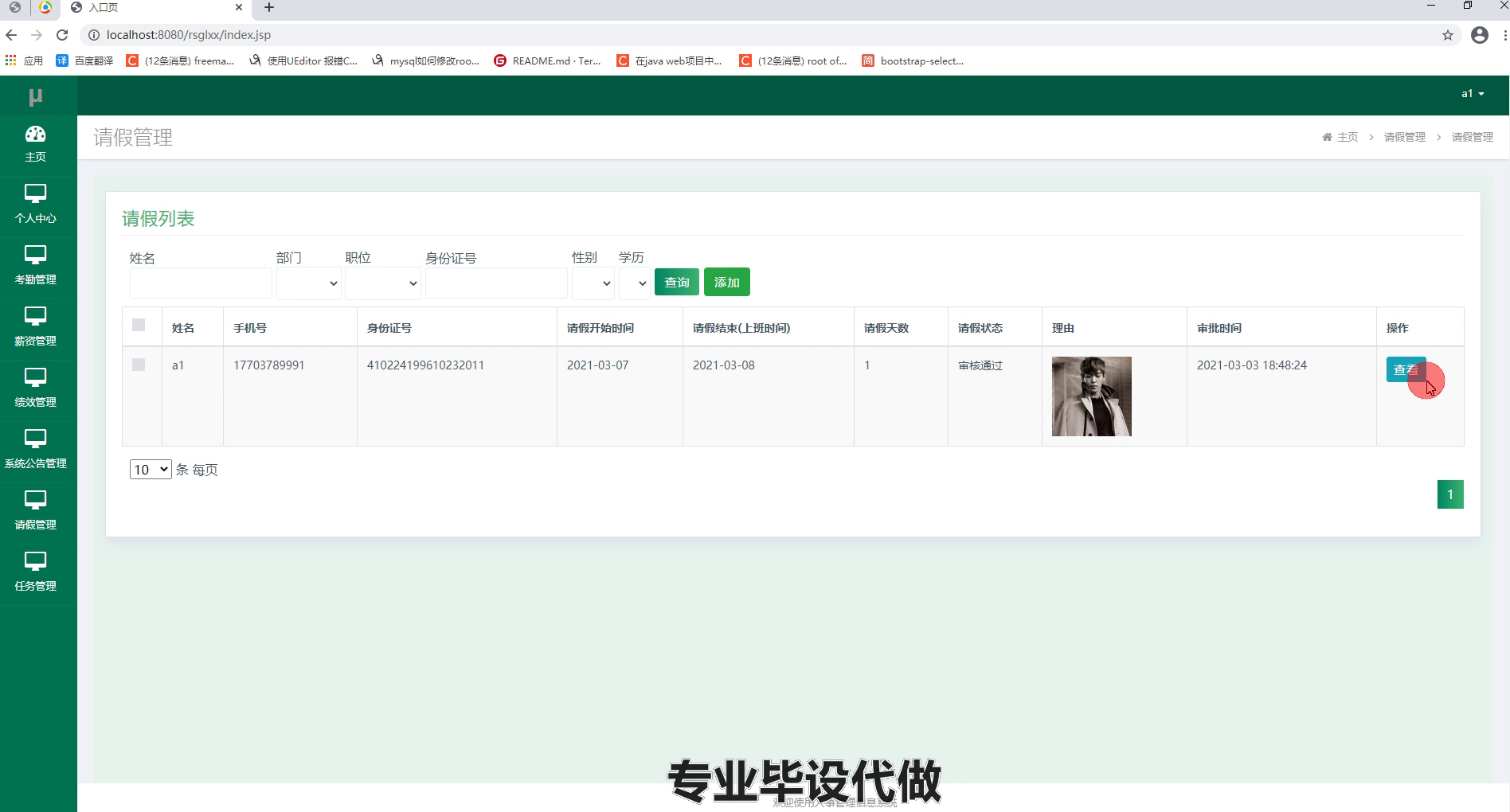Screen dimensions: 1510x812
Task: Expand the 性别 dropdown filter
Action: coord(593,283)
